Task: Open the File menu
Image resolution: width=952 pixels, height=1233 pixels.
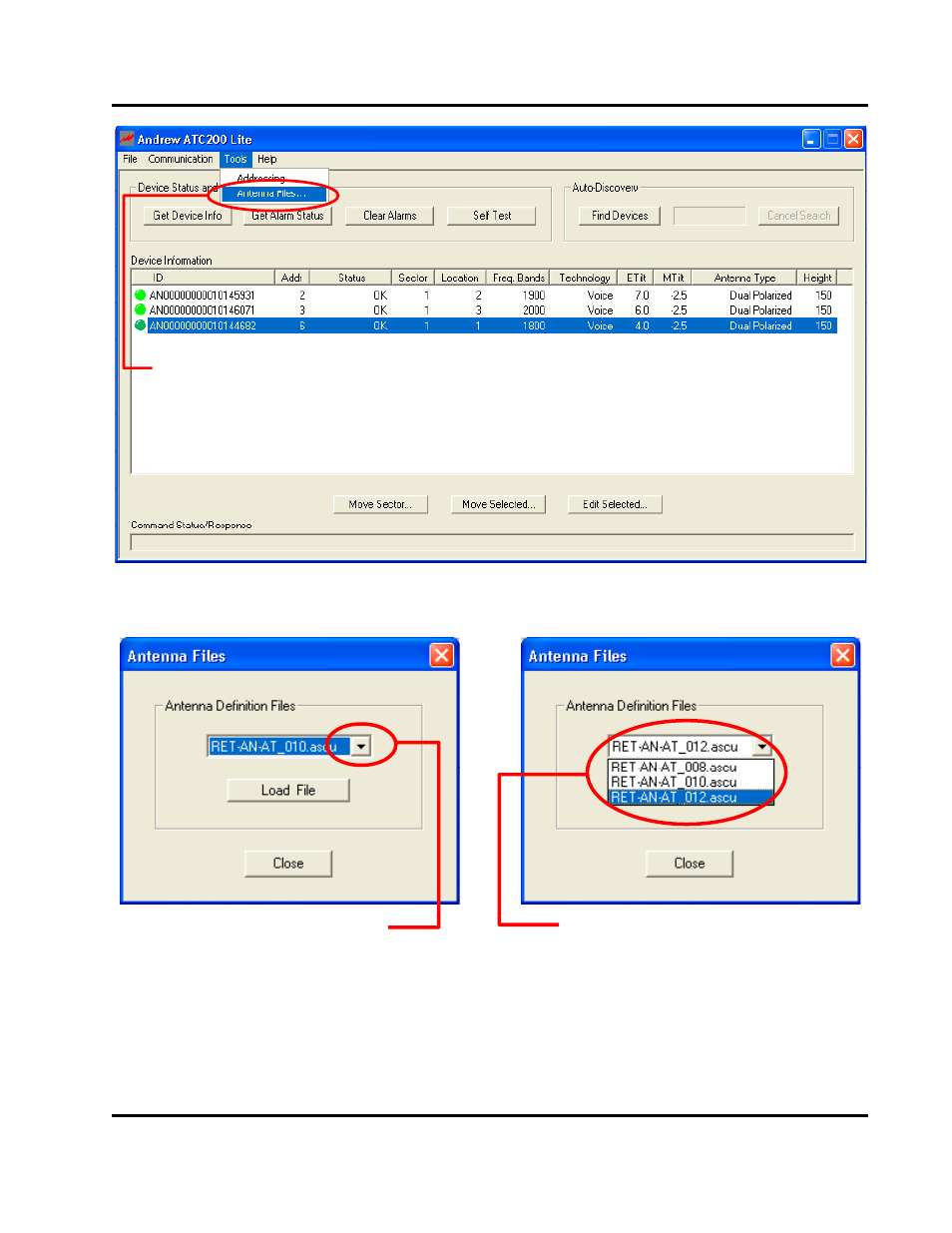Action: pyautogui.click(x=130, y=159)
